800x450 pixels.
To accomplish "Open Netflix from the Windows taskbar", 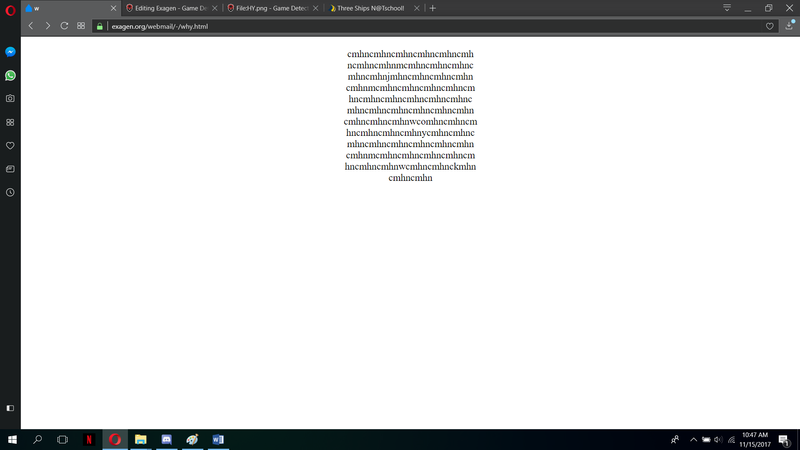I will click(x=88, y=439).
